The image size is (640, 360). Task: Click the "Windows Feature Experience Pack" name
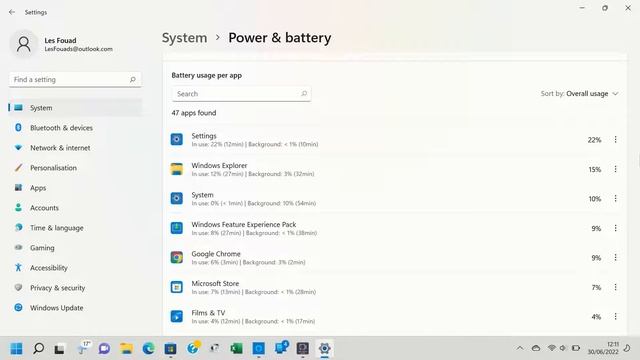244,224
